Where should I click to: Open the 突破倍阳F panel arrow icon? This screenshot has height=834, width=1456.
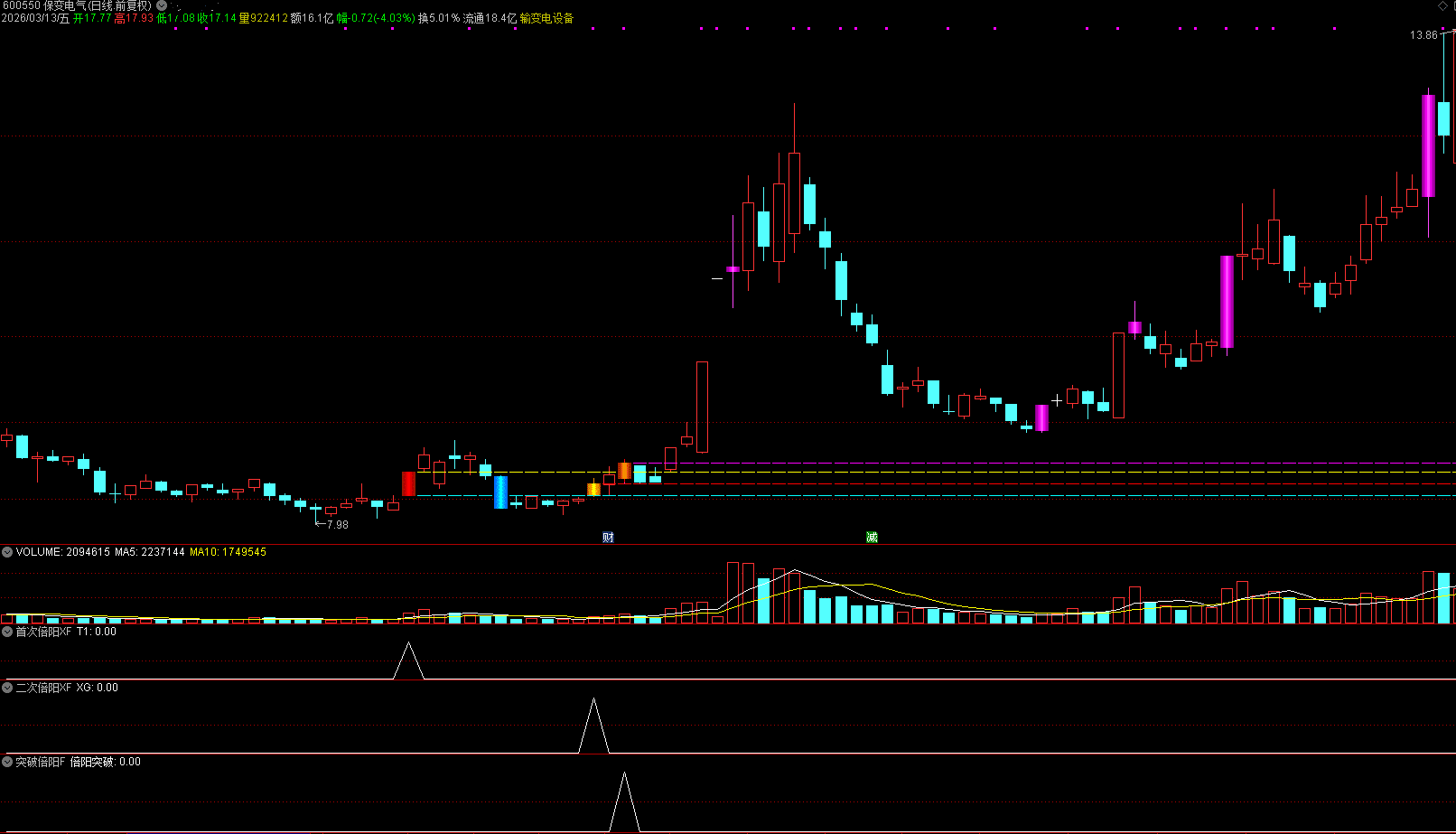click(x=7, y=762)
